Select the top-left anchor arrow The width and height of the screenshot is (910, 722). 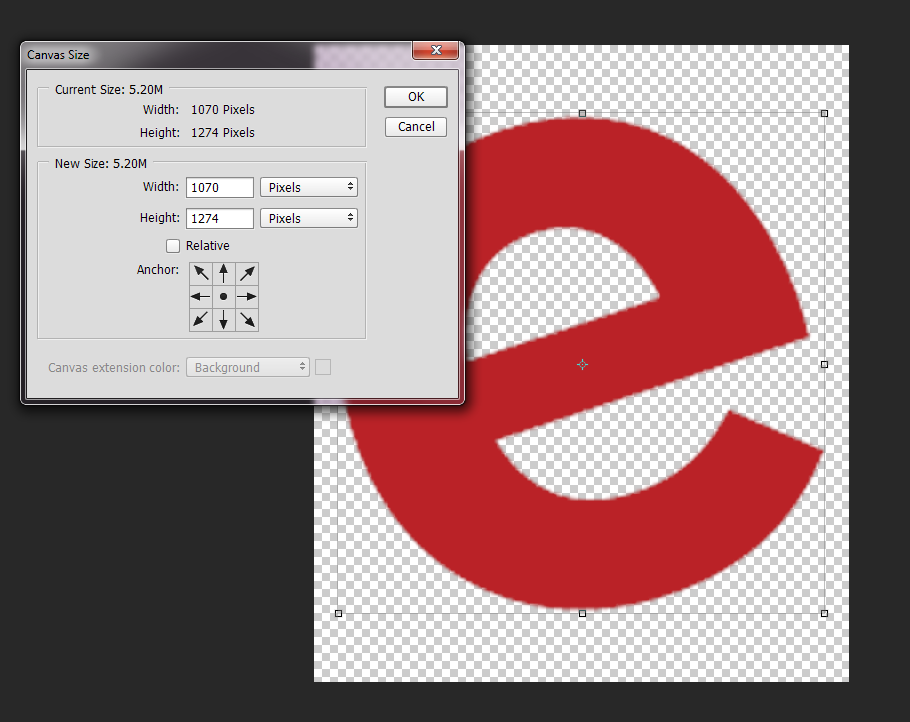[199, 272]
